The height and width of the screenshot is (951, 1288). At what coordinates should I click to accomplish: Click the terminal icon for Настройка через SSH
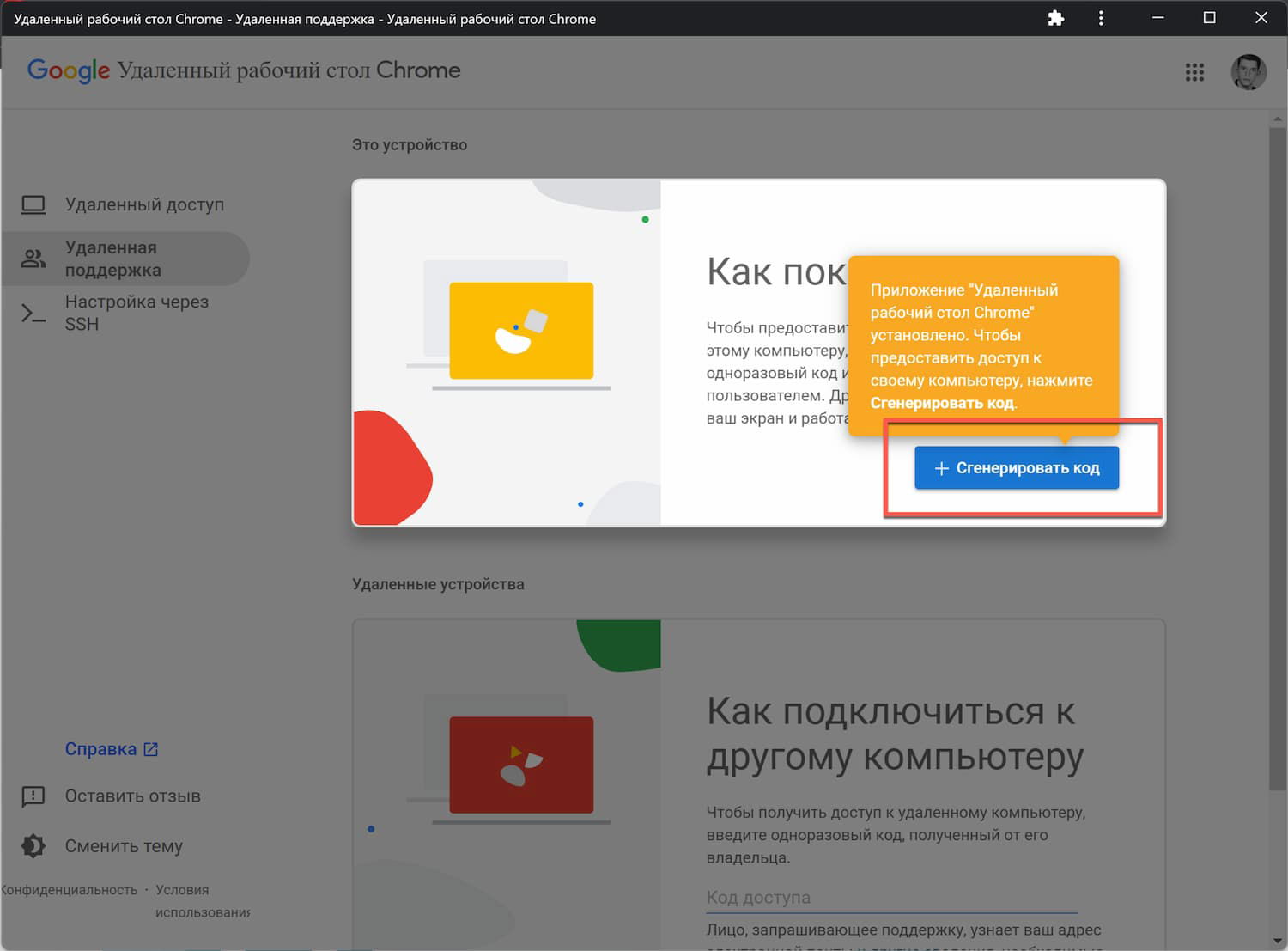33,313
